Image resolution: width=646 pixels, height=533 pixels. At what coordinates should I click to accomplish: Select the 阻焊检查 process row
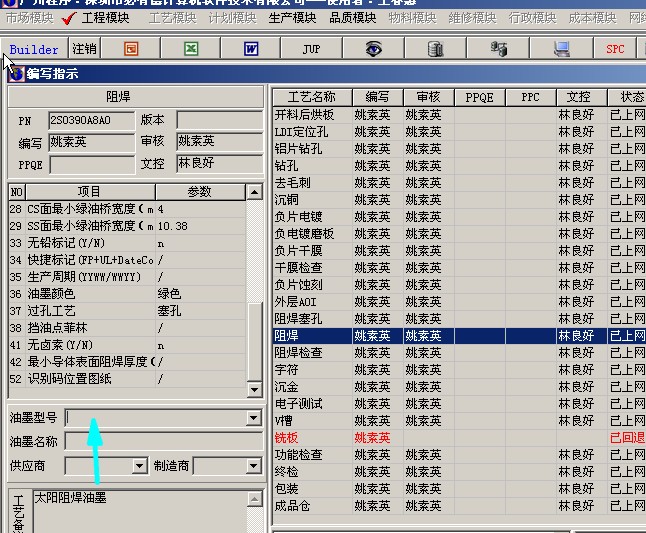click(x=459, y=353)
